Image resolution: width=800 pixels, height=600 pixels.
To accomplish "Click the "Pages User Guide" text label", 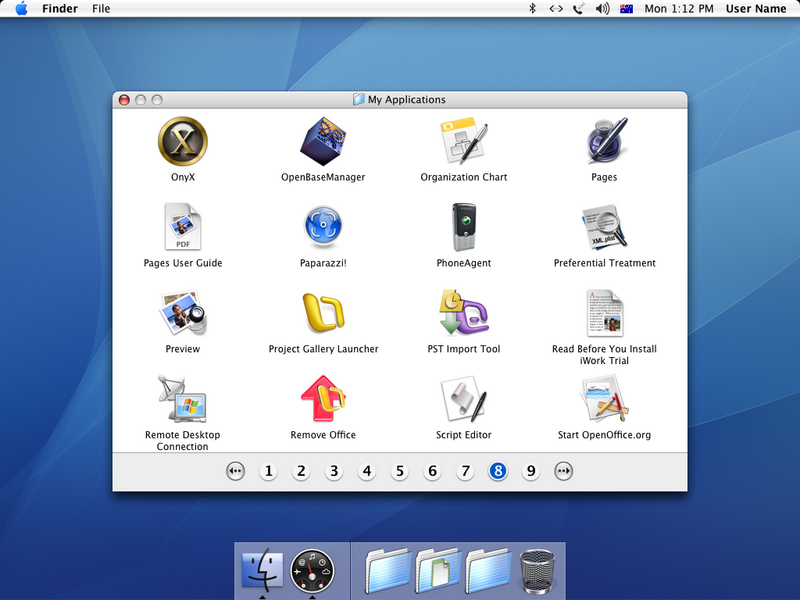I will 183,263.
